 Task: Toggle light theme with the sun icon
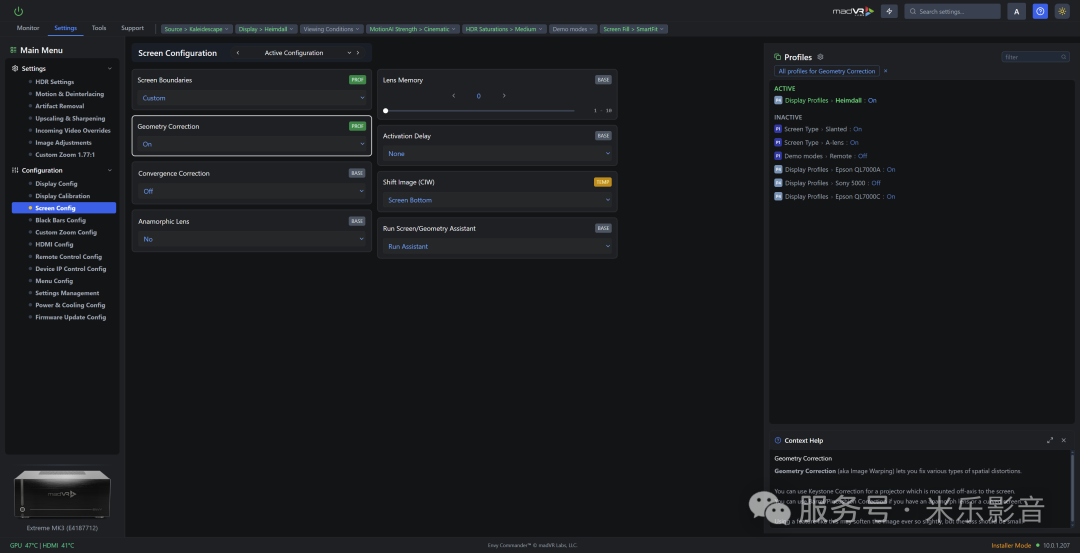click(x=1063, y=11)
